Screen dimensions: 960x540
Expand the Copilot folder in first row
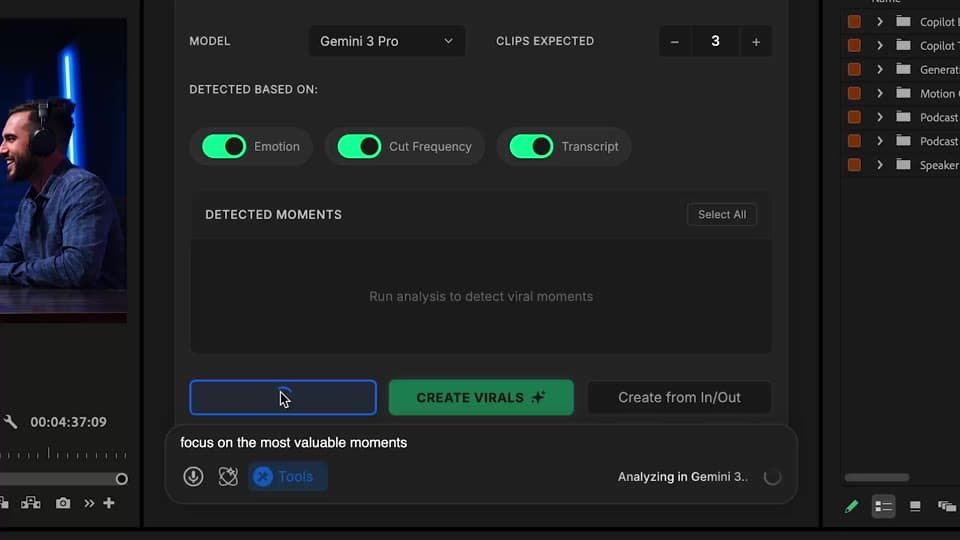[880, 21]
